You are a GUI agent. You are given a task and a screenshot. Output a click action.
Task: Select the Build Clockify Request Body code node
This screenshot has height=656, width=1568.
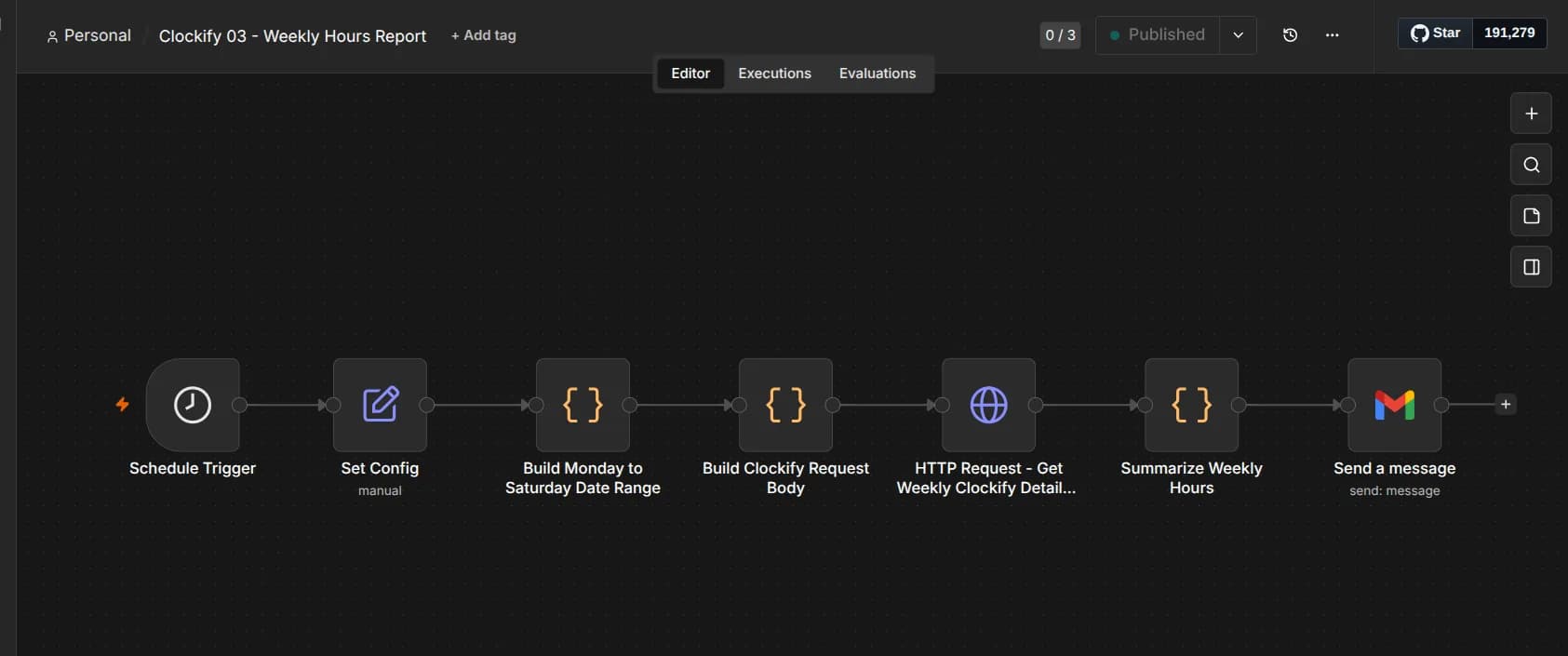point(785,405)
